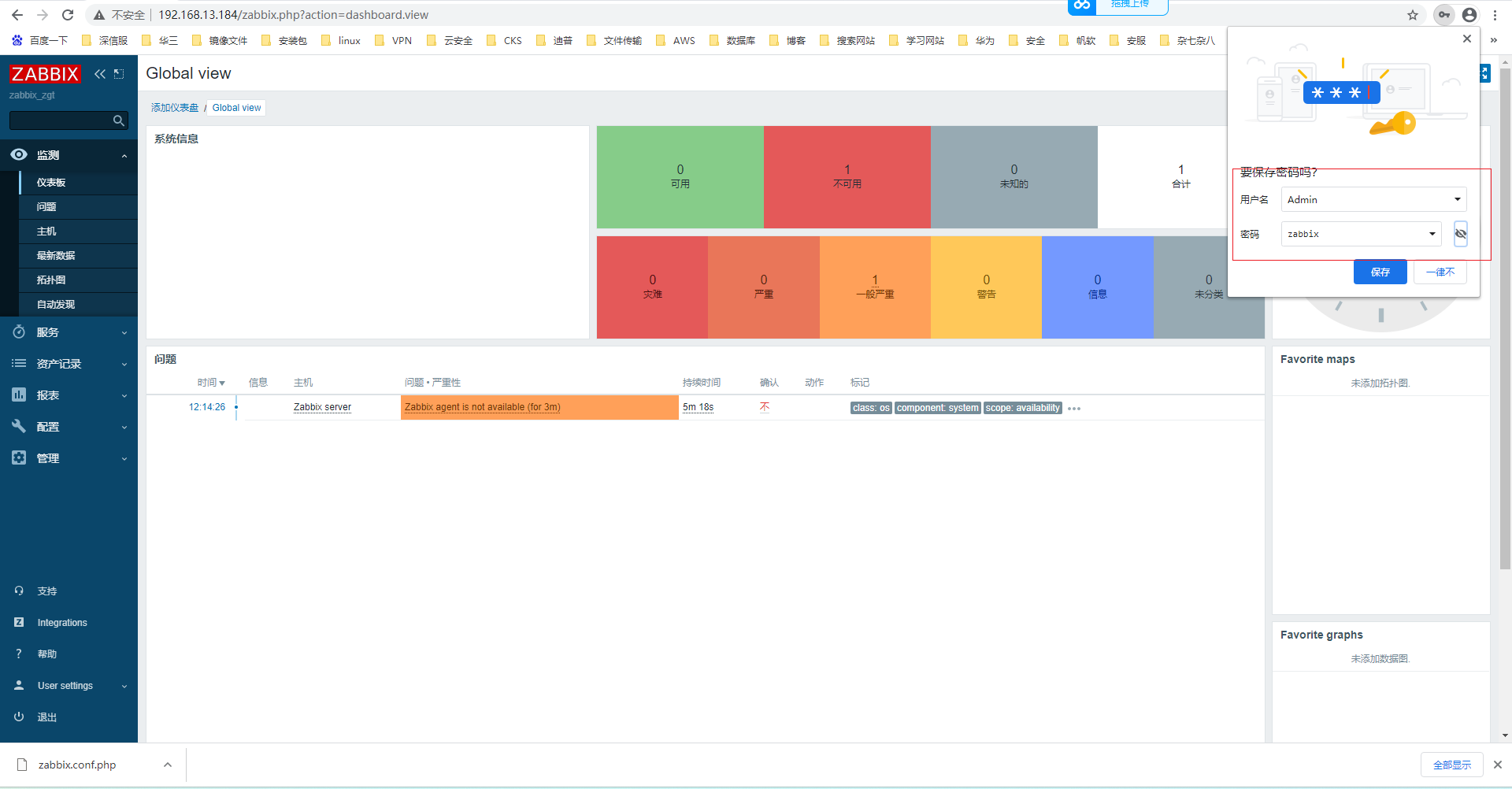
Task: Click the browser address bar URL
Action: [x=294, y=15]
